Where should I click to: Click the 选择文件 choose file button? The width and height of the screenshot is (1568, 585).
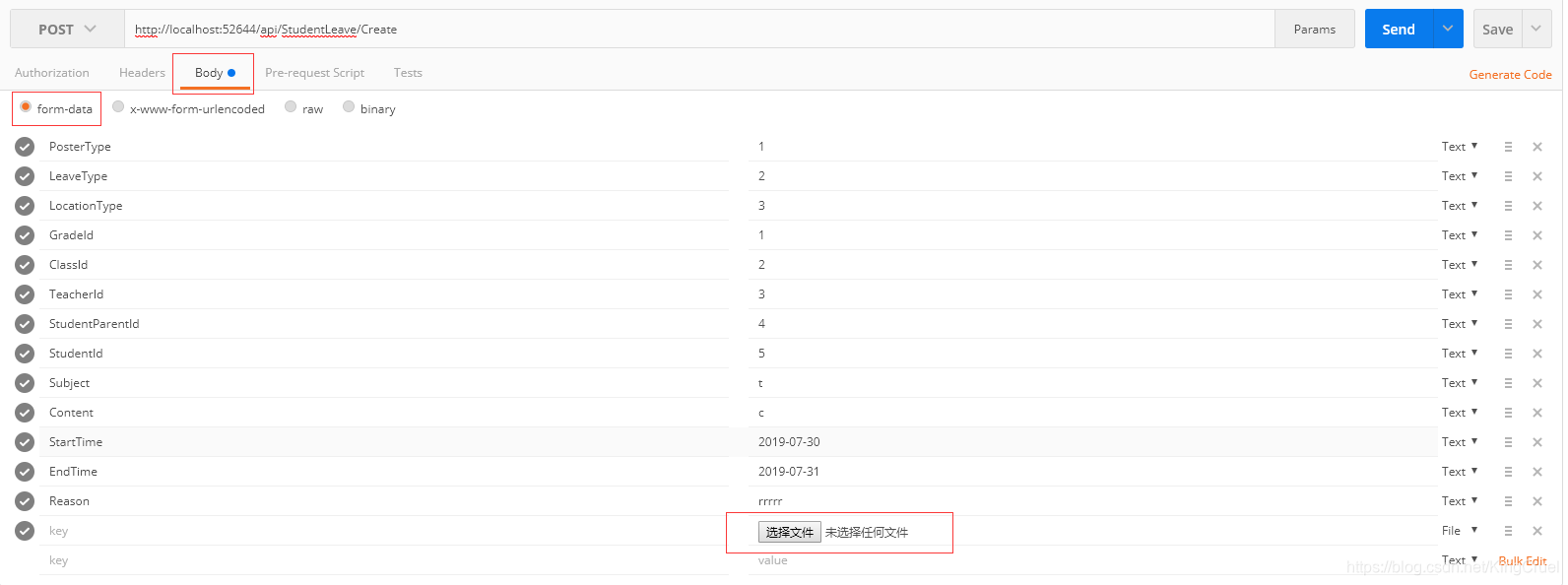(790, 532)
